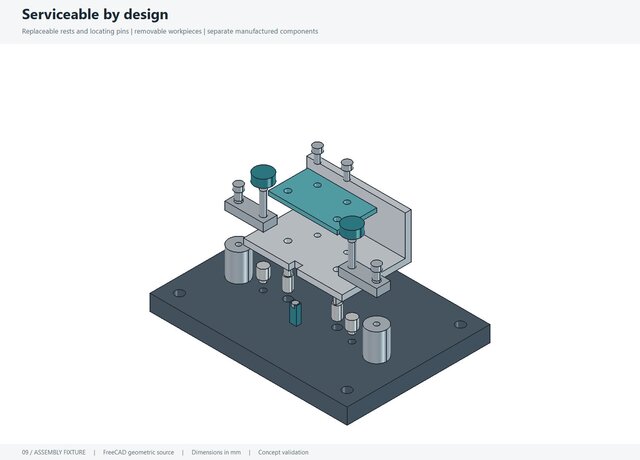640x460 pixels.
Task: Click "separate manufactured components" in the subtitle
Action: point(262,31)
